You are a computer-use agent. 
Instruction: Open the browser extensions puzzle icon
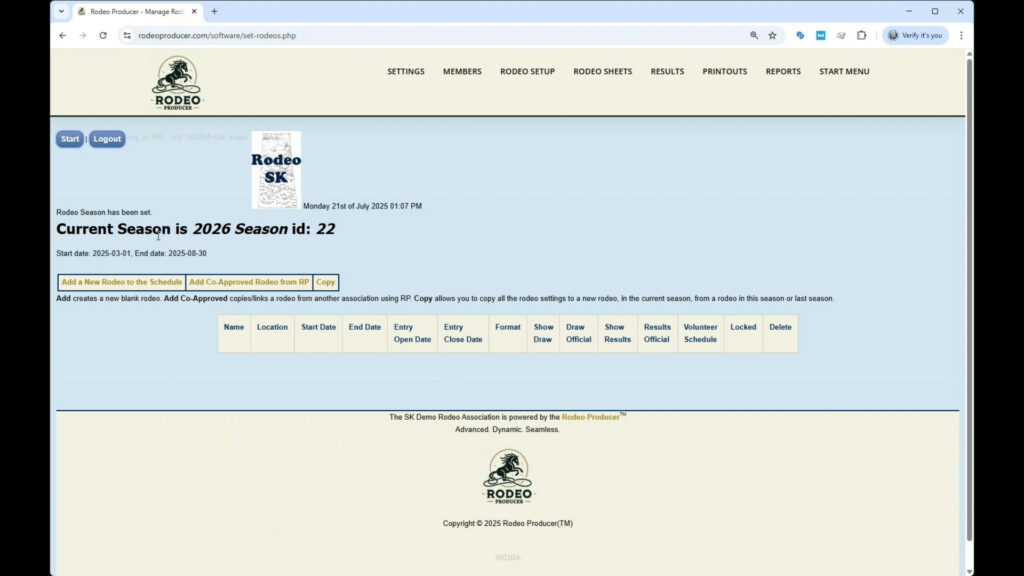861,35
